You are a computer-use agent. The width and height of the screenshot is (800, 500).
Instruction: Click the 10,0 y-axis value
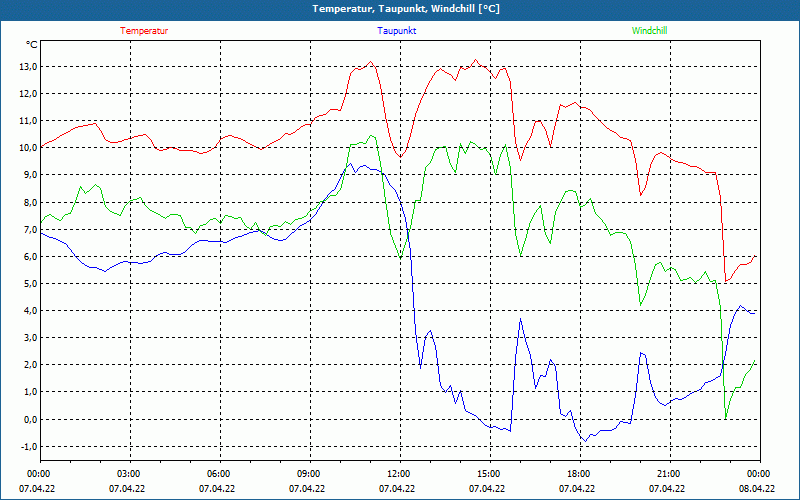point(28,148)
